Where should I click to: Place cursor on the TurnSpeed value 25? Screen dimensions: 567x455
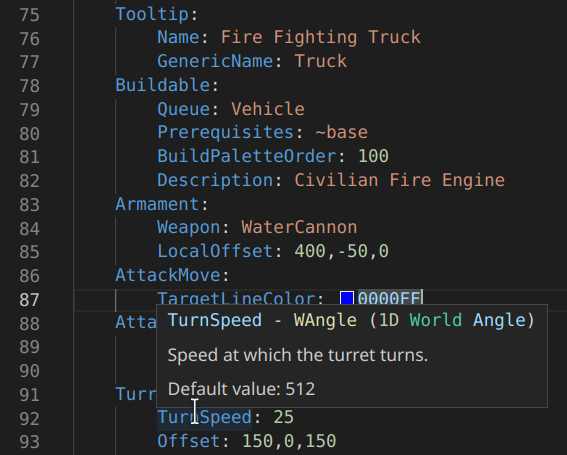coord(284,417)
